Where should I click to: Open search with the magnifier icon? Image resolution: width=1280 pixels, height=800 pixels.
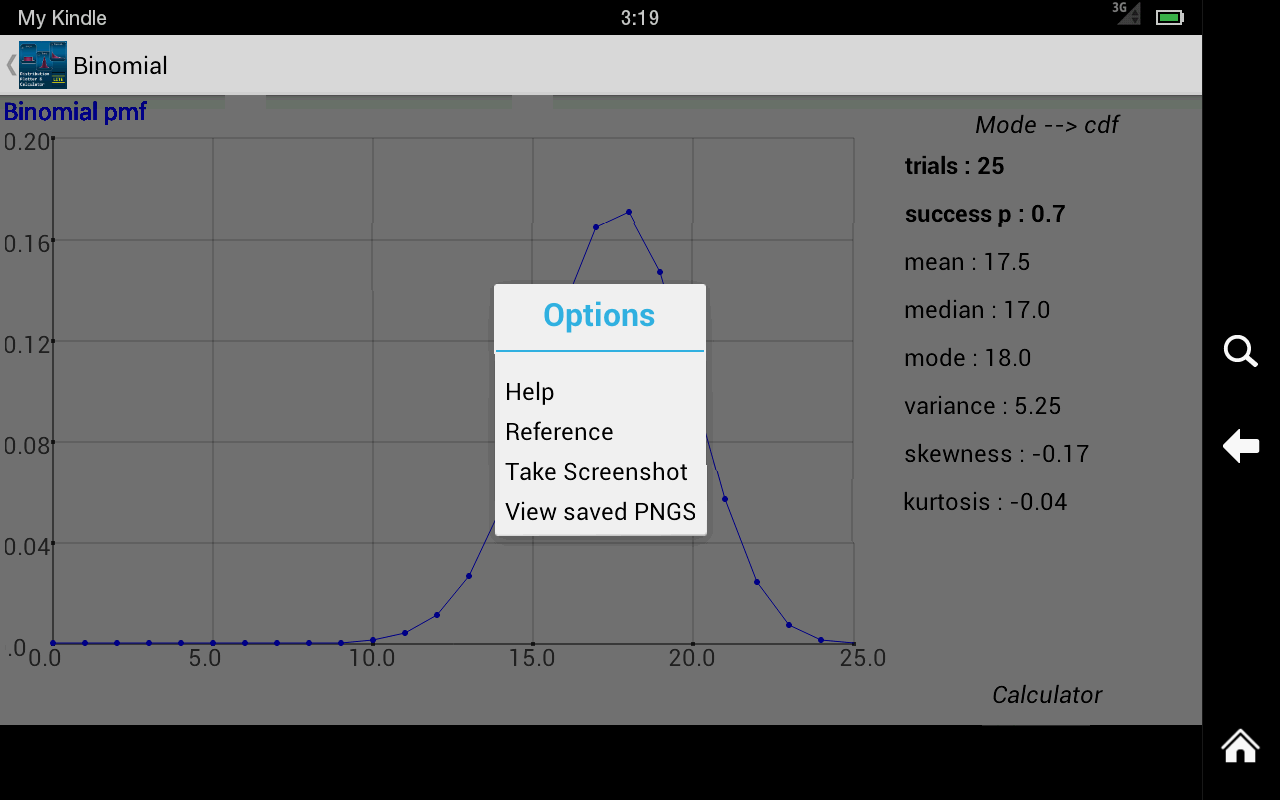click(1240, 352)
